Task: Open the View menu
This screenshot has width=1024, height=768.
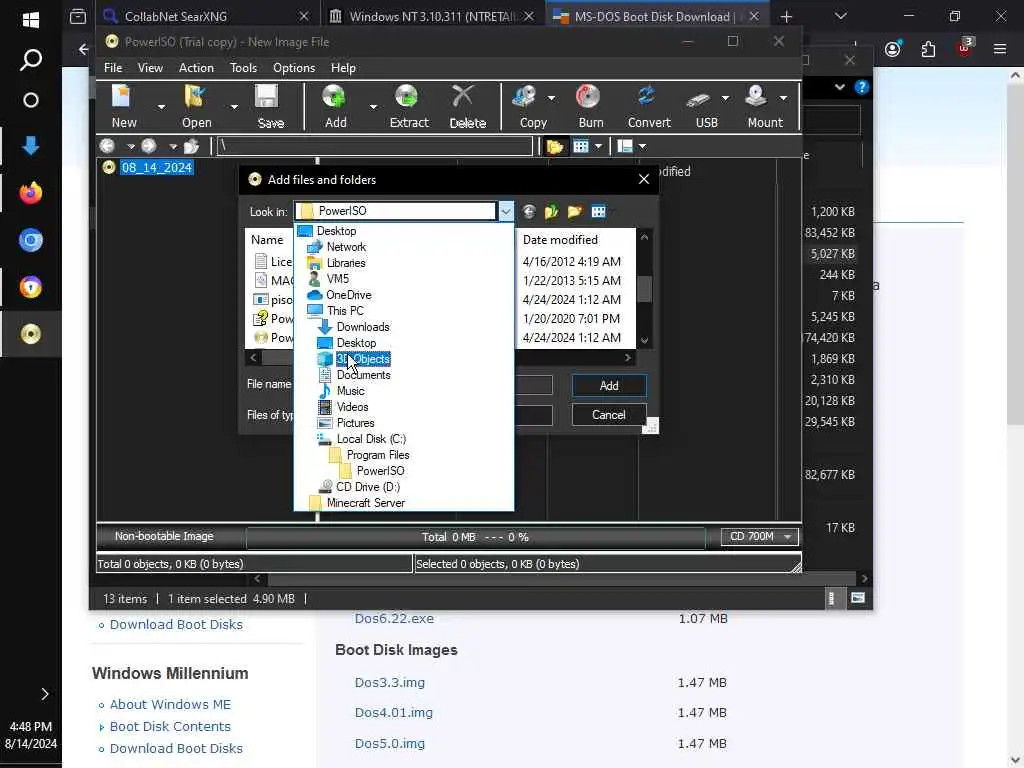Action: click(150, 68)
